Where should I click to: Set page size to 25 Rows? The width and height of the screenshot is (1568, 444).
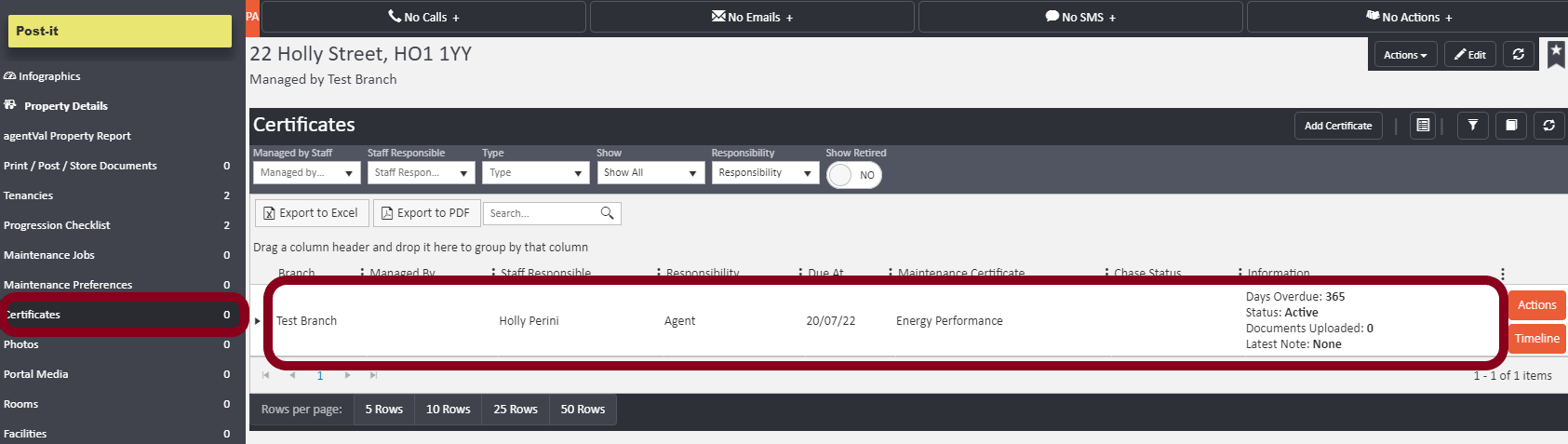click(515, 410)
